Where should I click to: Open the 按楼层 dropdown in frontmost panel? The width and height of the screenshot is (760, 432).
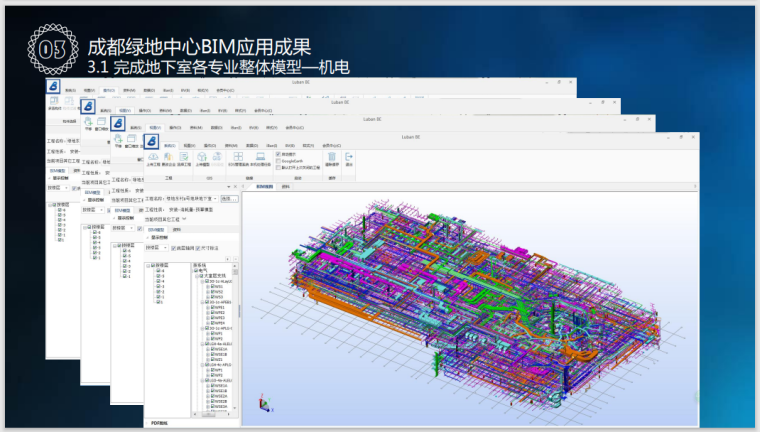click(x=159, y=247)
